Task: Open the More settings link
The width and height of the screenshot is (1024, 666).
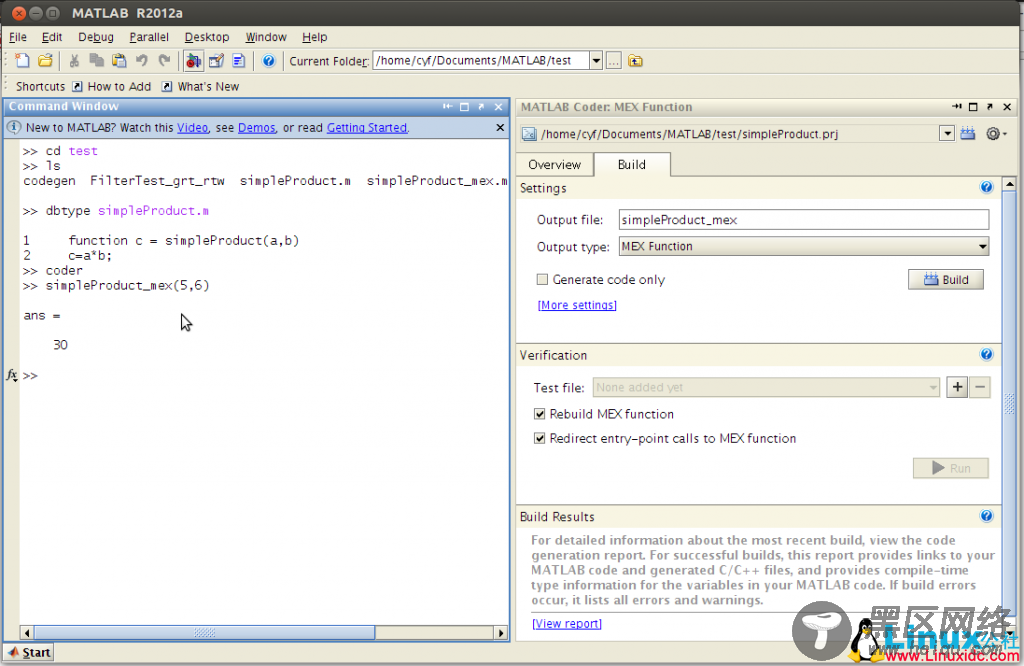Action: pos(577,305)
